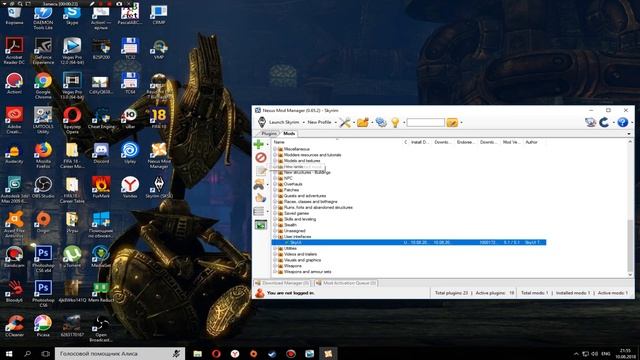Viewport: 640px width, 360px height.
Task: Open Mozilla Firefox desktop shortcut
Action: 43,156
